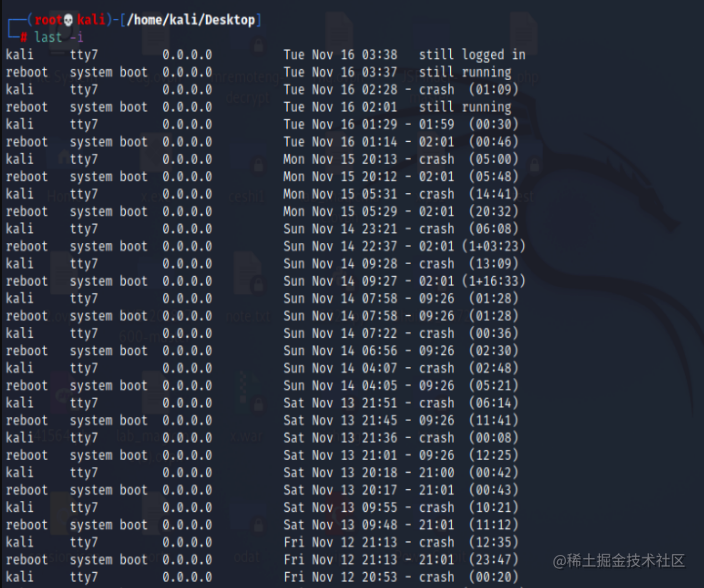The image size is (704, 588).
Task: Click the "Tue Nov 16 02:28" timestamp
Action: (340, 90)
